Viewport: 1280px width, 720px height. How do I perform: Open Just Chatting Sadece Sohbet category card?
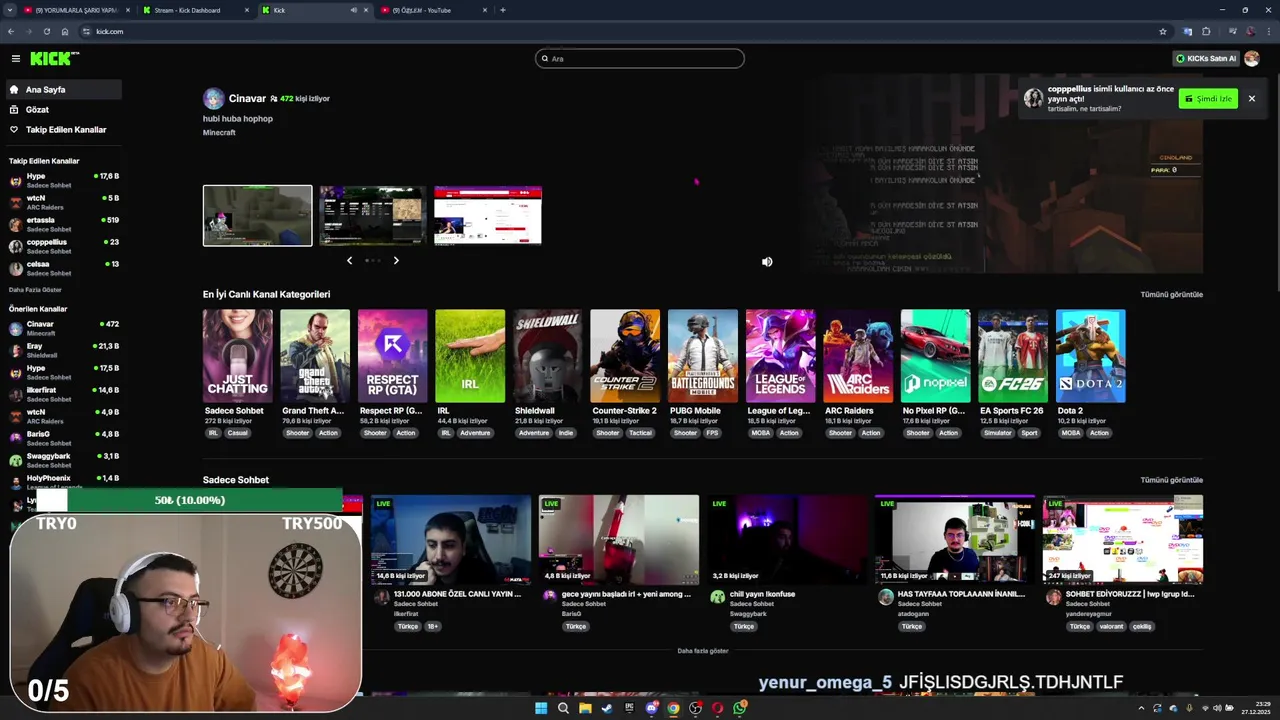click(237, 356)
